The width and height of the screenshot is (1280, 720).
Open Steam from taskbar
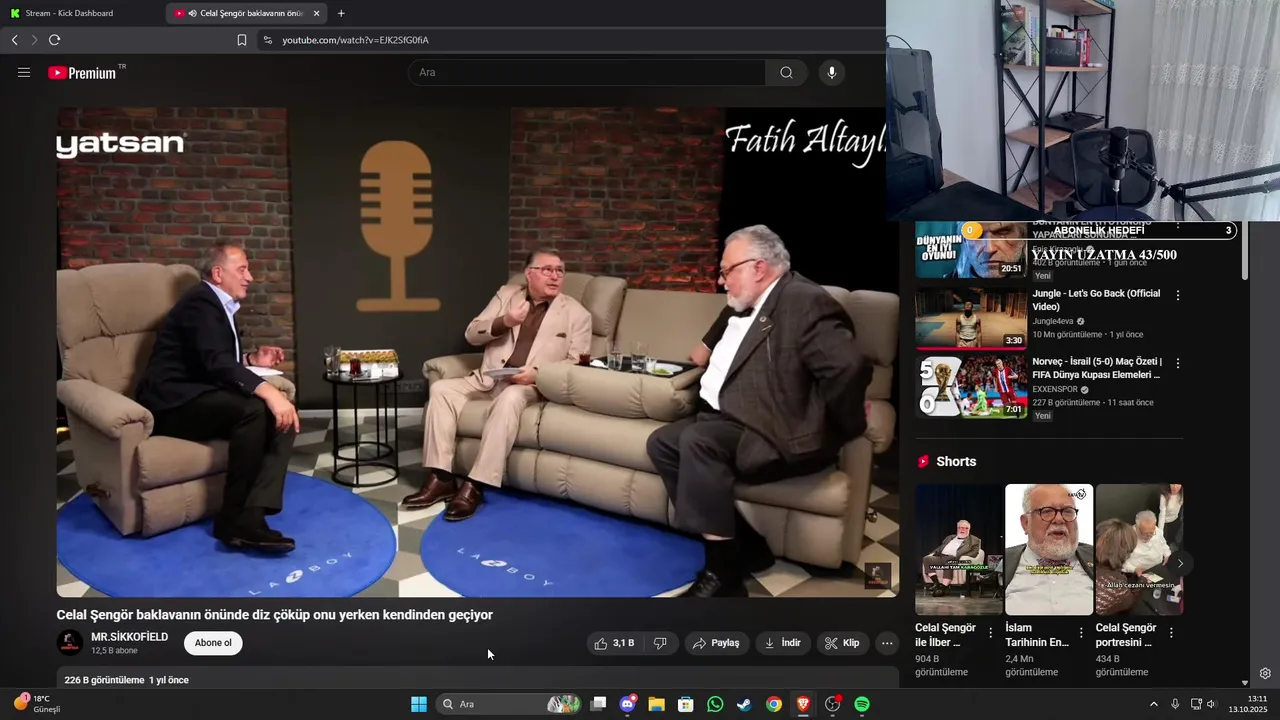[x=744, y=704]
